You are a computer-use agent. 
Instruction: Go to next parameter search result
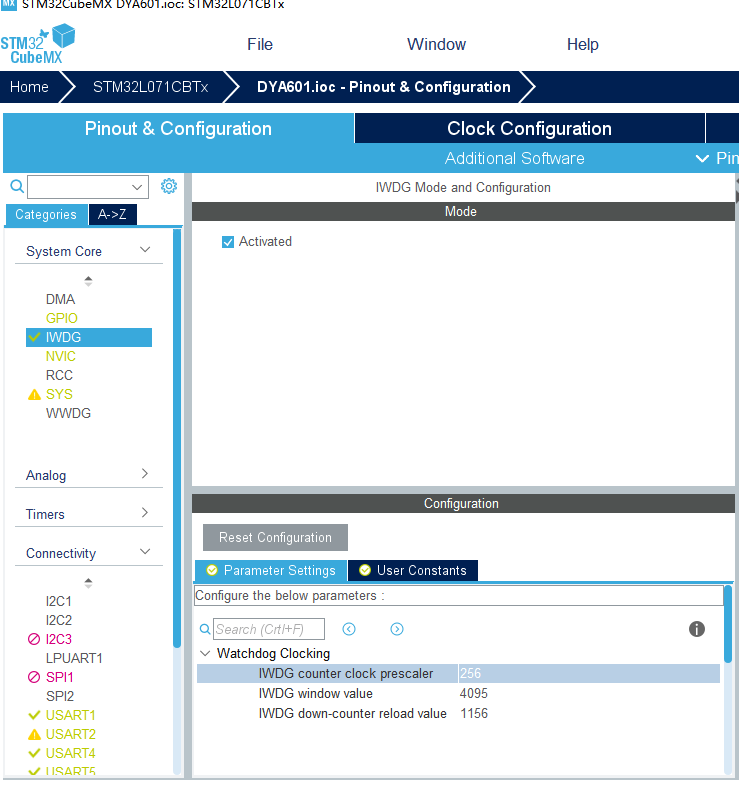click(397, 629)
